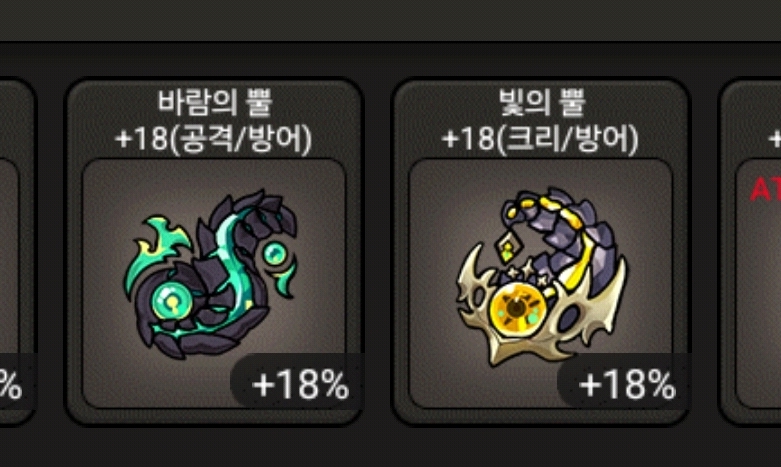Click the 바람의 뿔 item title

pyautogui.click(x=215, y=102)
